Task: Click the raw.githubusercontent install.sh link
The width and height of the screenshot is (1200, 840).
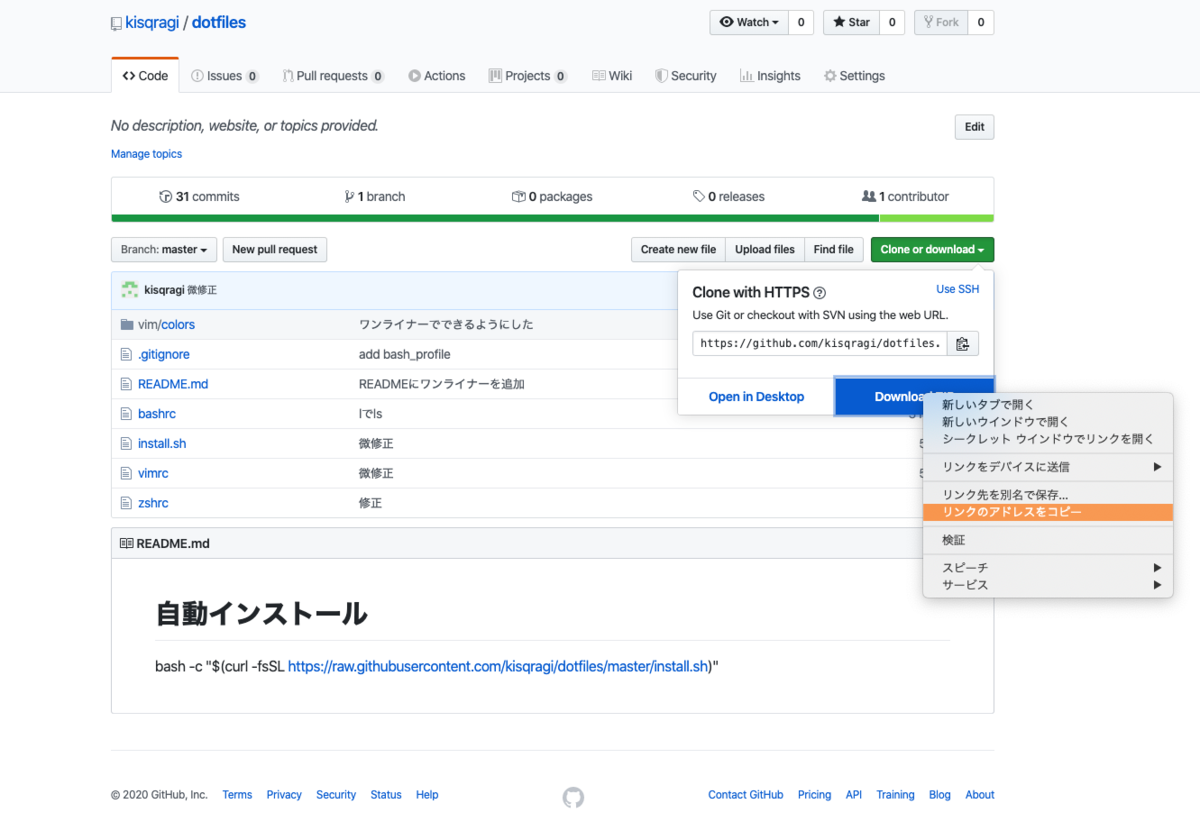Action: click(x=498, y=666)
